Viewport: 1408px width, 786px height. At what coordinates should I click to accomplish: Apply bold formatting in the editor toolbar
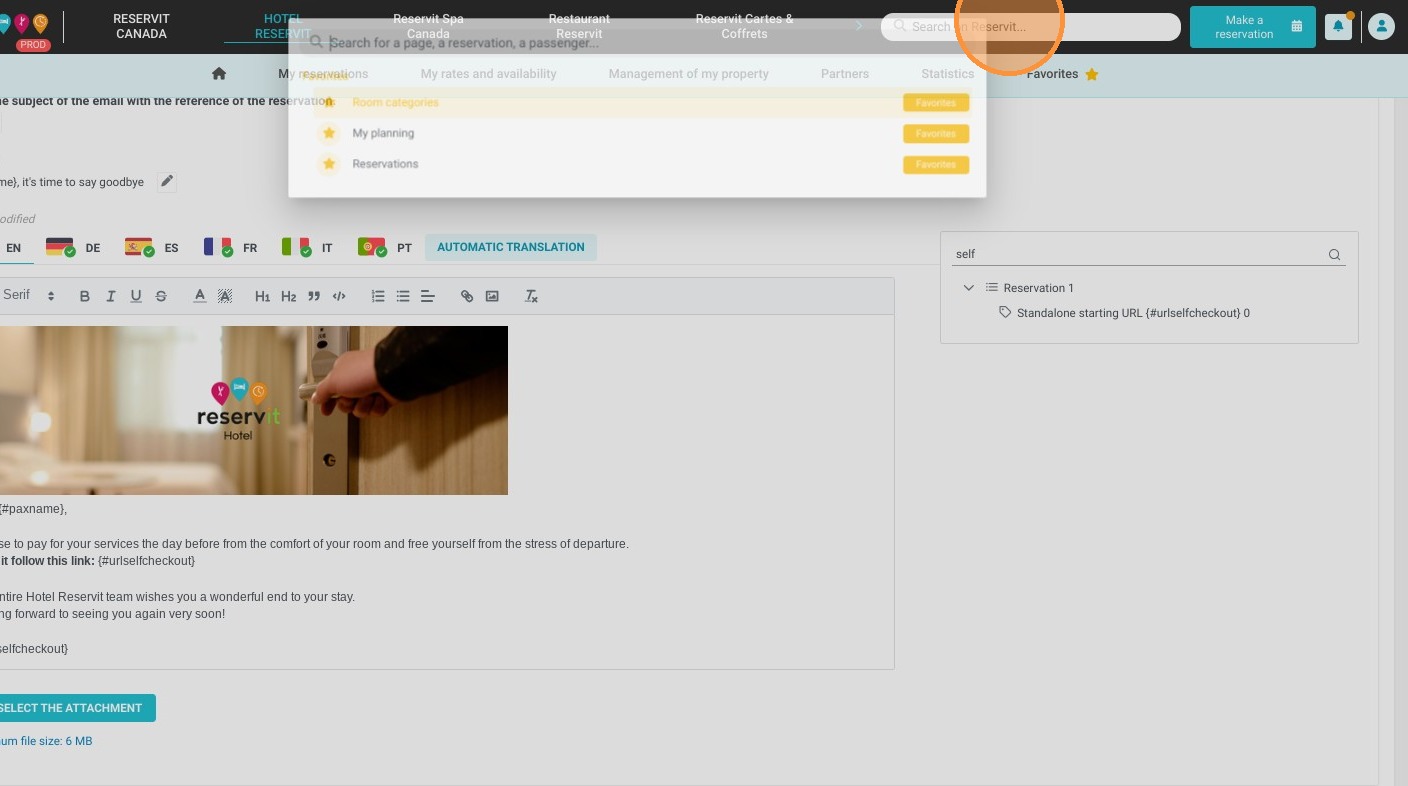(x=85, y=296)
